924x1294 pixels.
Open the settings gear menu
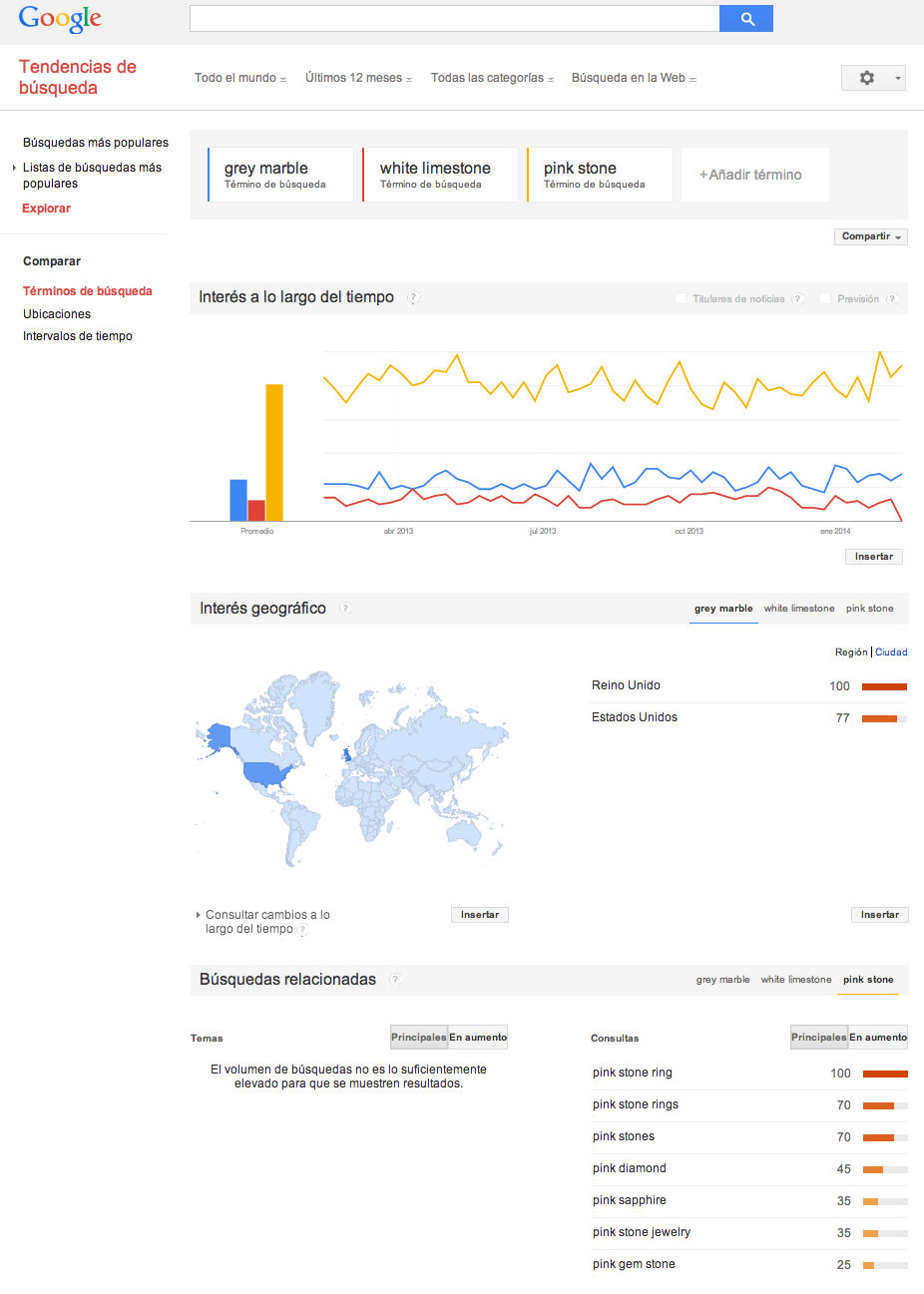(873, 78)
